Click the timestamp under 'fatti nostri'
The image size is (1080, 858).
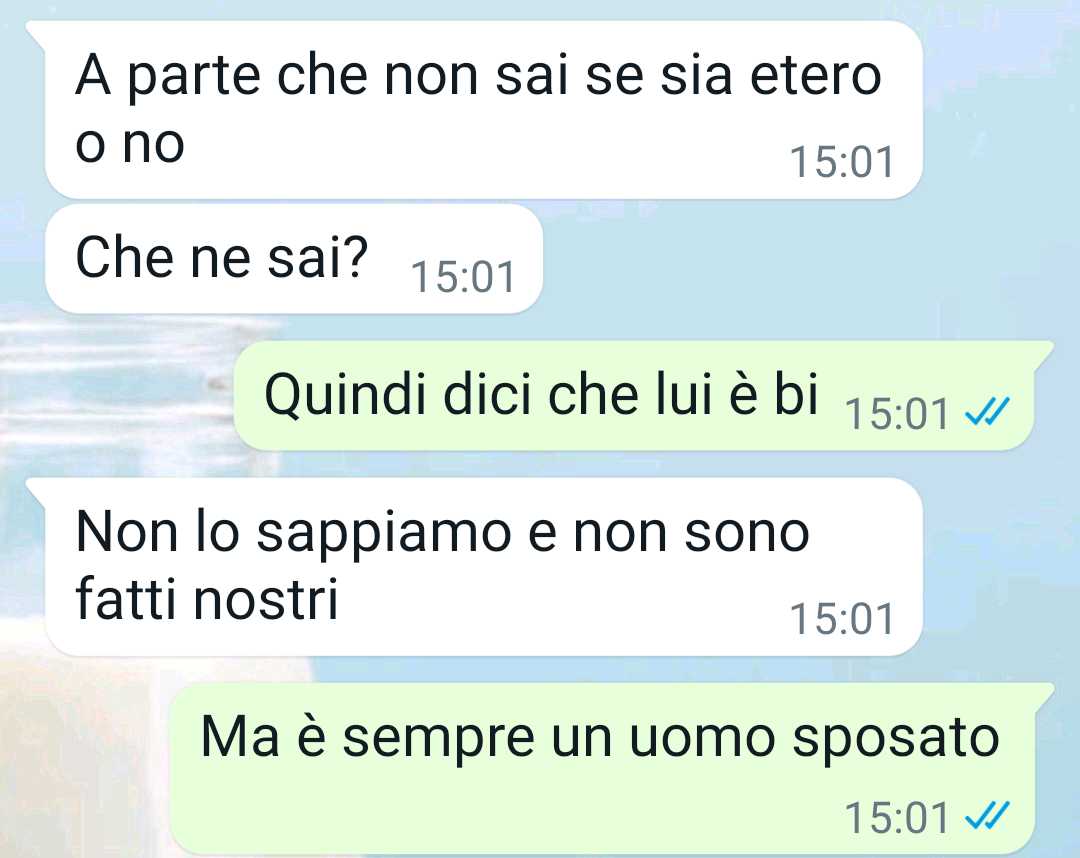[841, 618]
